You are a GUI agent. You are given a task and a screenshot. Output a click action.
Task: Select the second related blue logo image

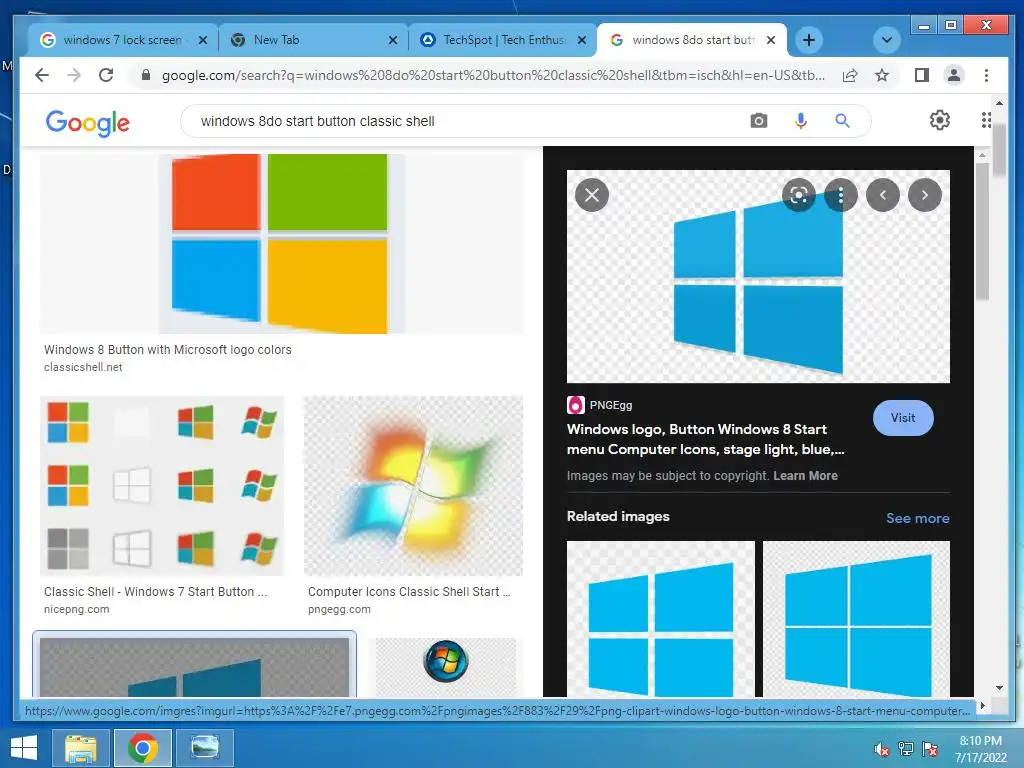(856, 618)
